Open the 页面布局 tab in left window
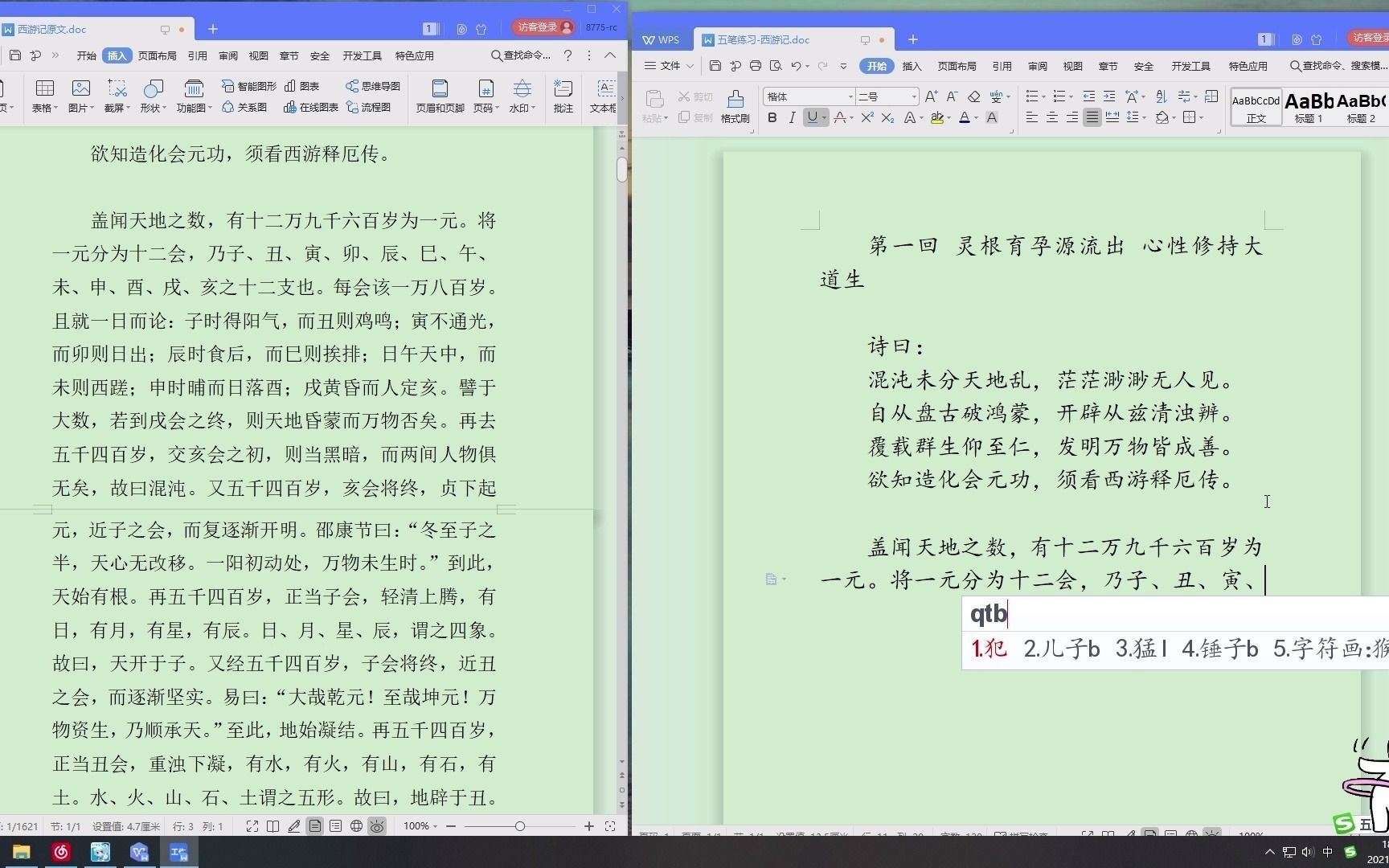 pos(157,55)
